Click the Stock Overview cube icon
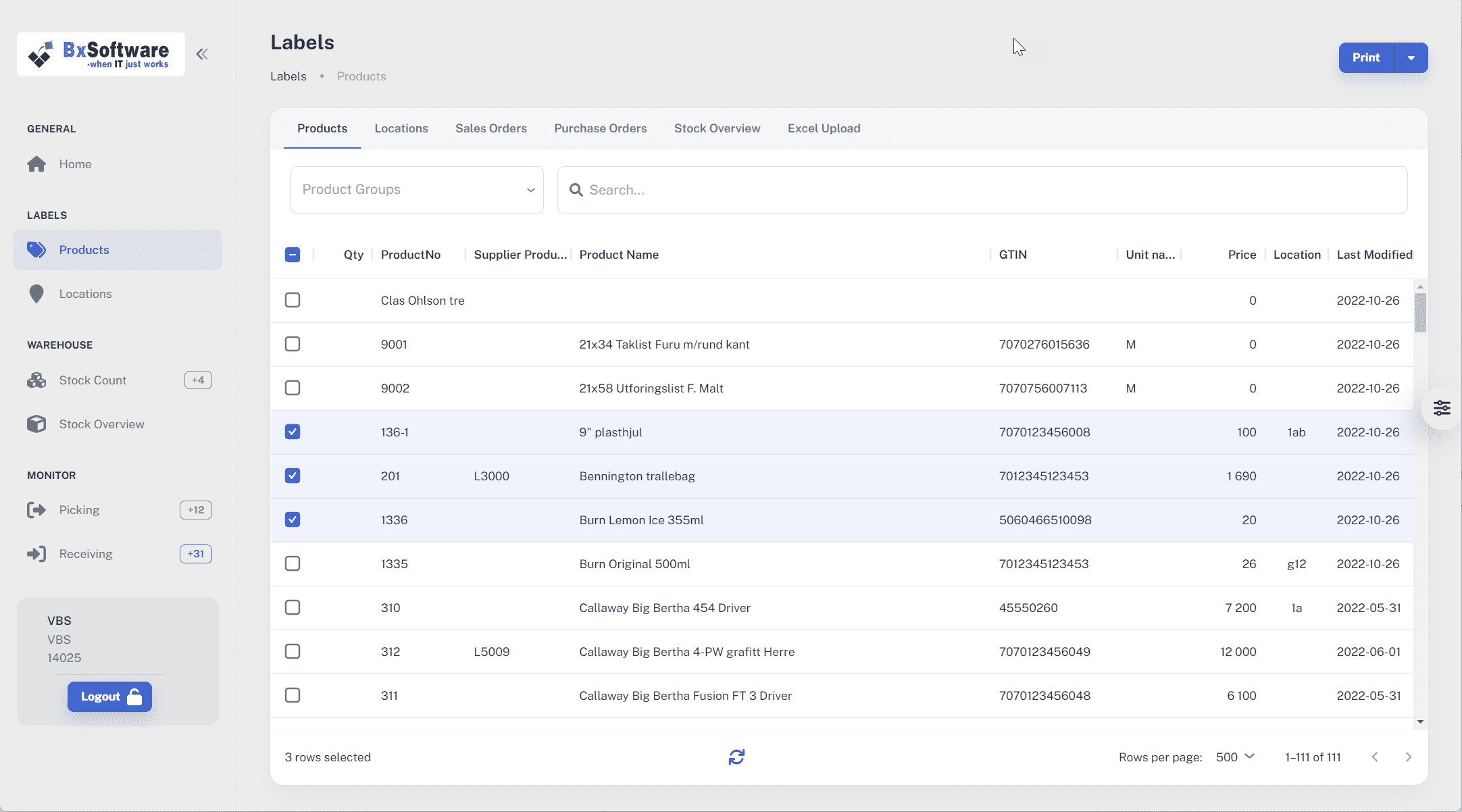Screen dimensions: 1462x812 (36, 424)
